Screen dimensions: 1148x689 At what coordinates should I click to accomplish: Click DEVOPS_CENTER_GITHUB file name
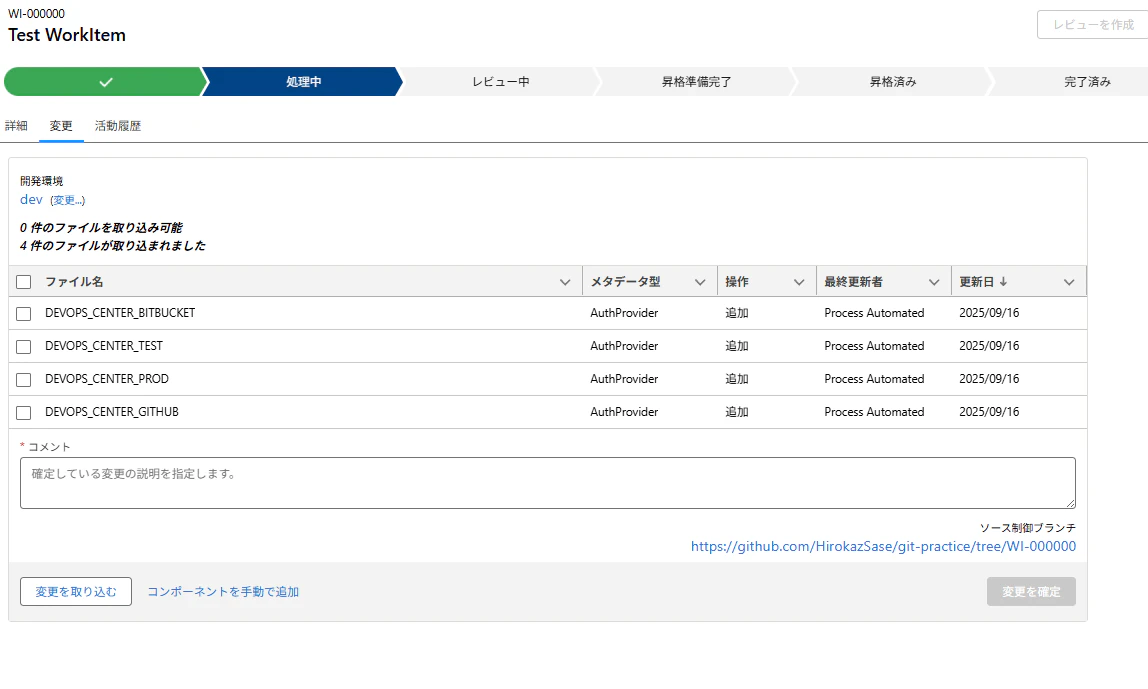(112, 412)
